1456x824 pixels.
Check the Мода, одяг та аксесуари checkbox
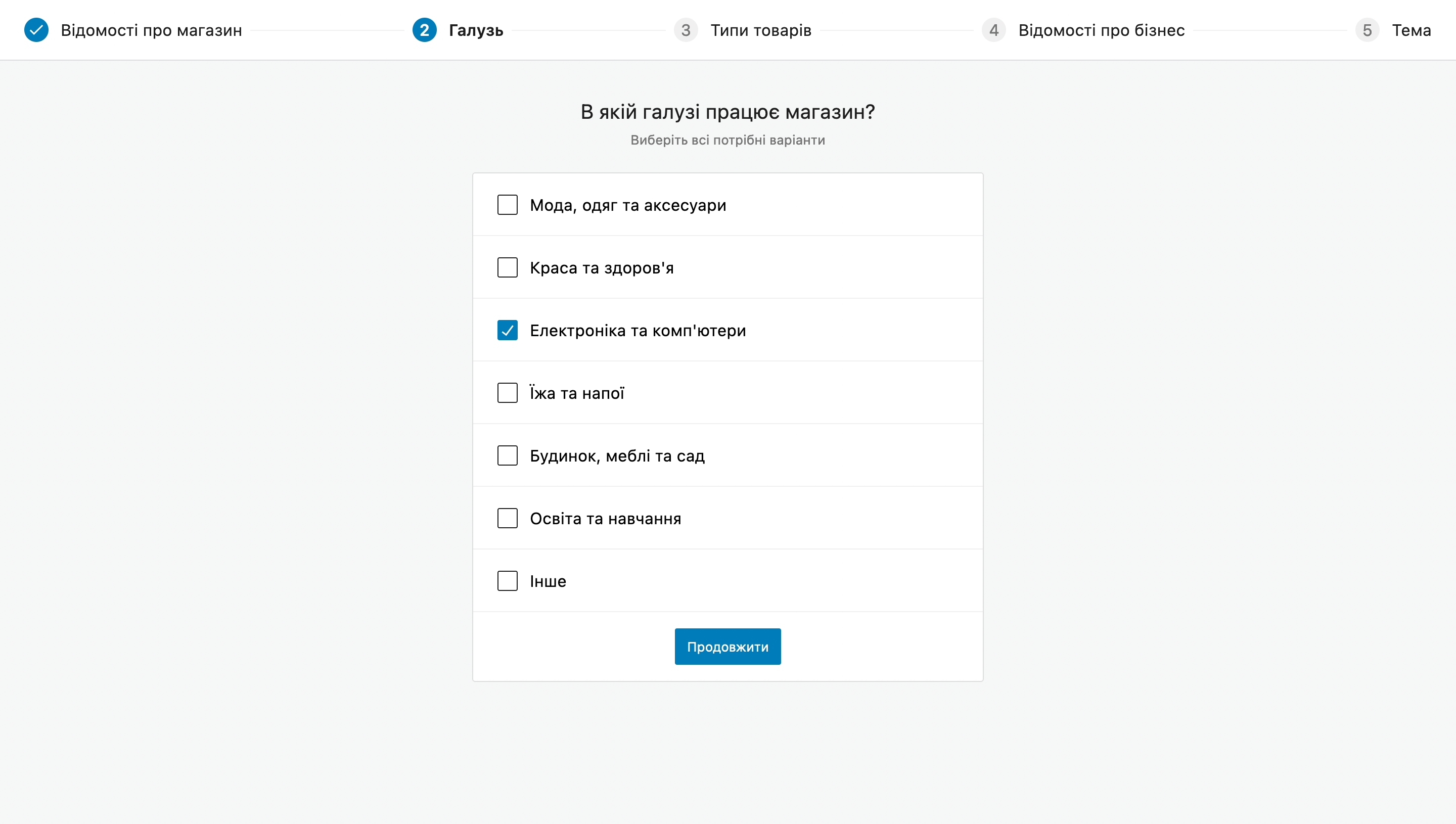507,205
